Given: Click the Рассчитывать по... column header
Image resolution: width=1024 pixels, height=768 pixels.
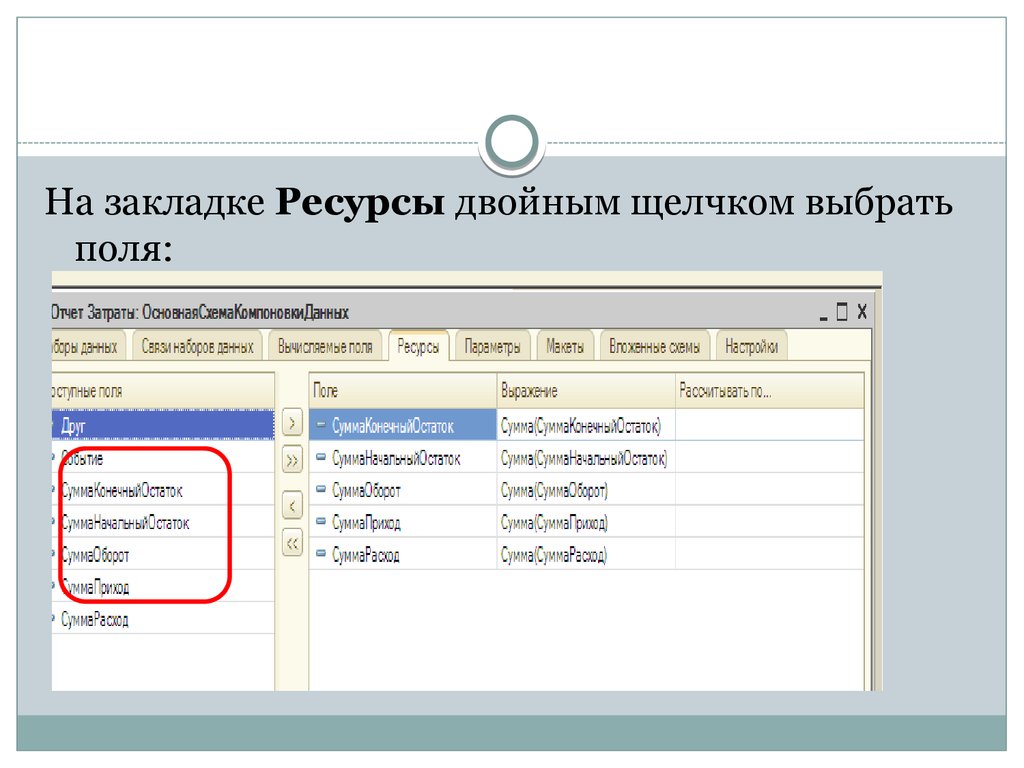Looking at the screenshot, I should coord(769,391).
